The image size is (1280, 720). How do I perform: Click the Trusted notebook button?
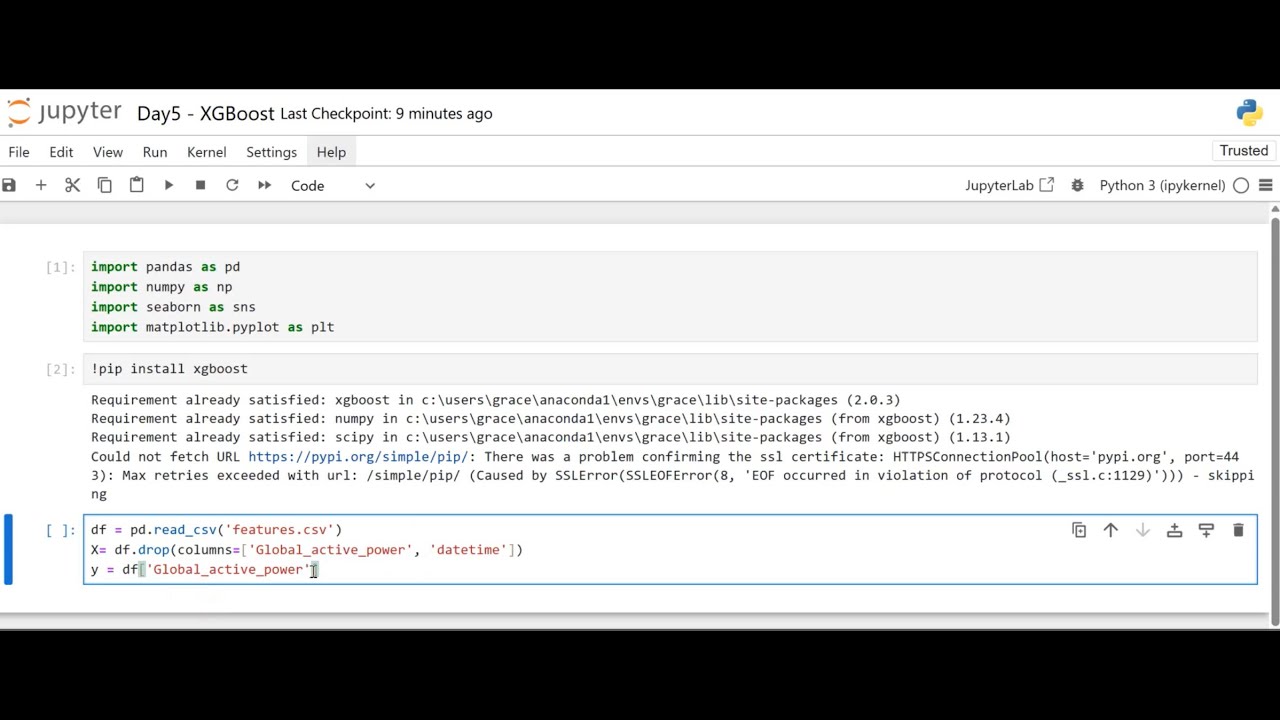coord(1244,151)
